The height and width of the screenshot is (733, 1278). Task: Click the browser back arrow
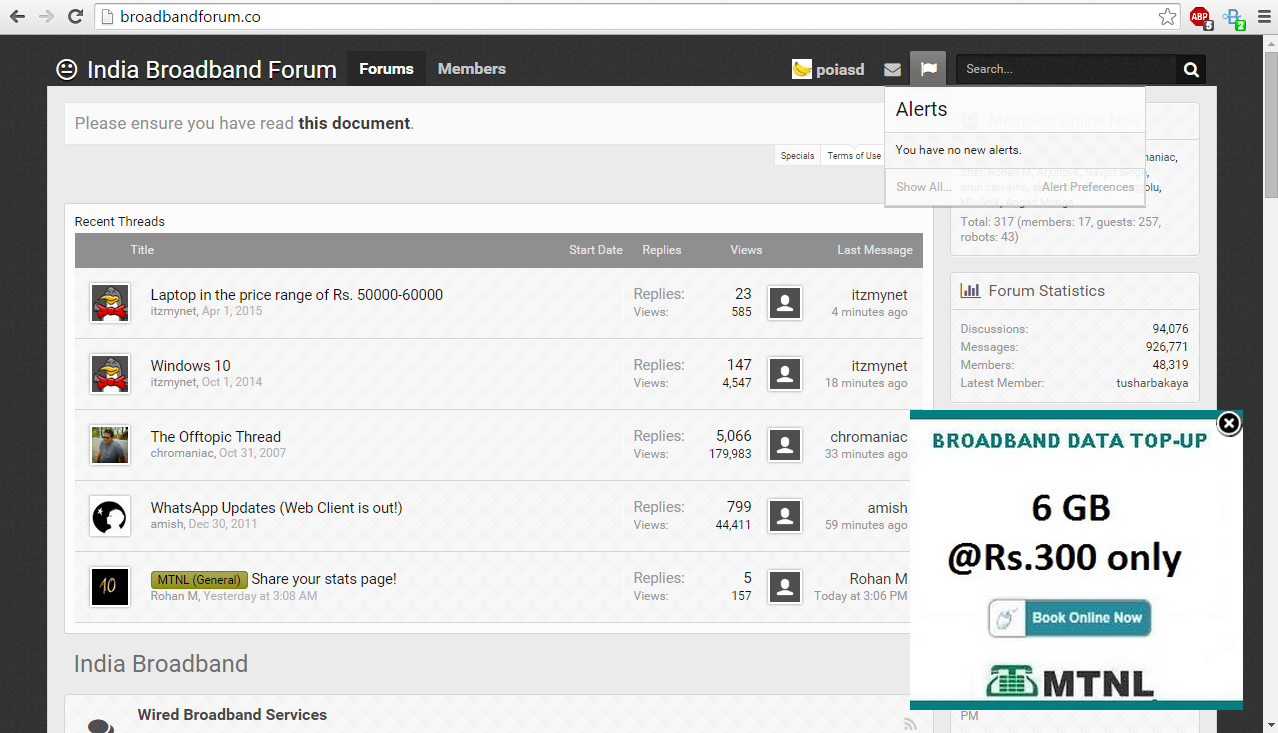(17, 17)
